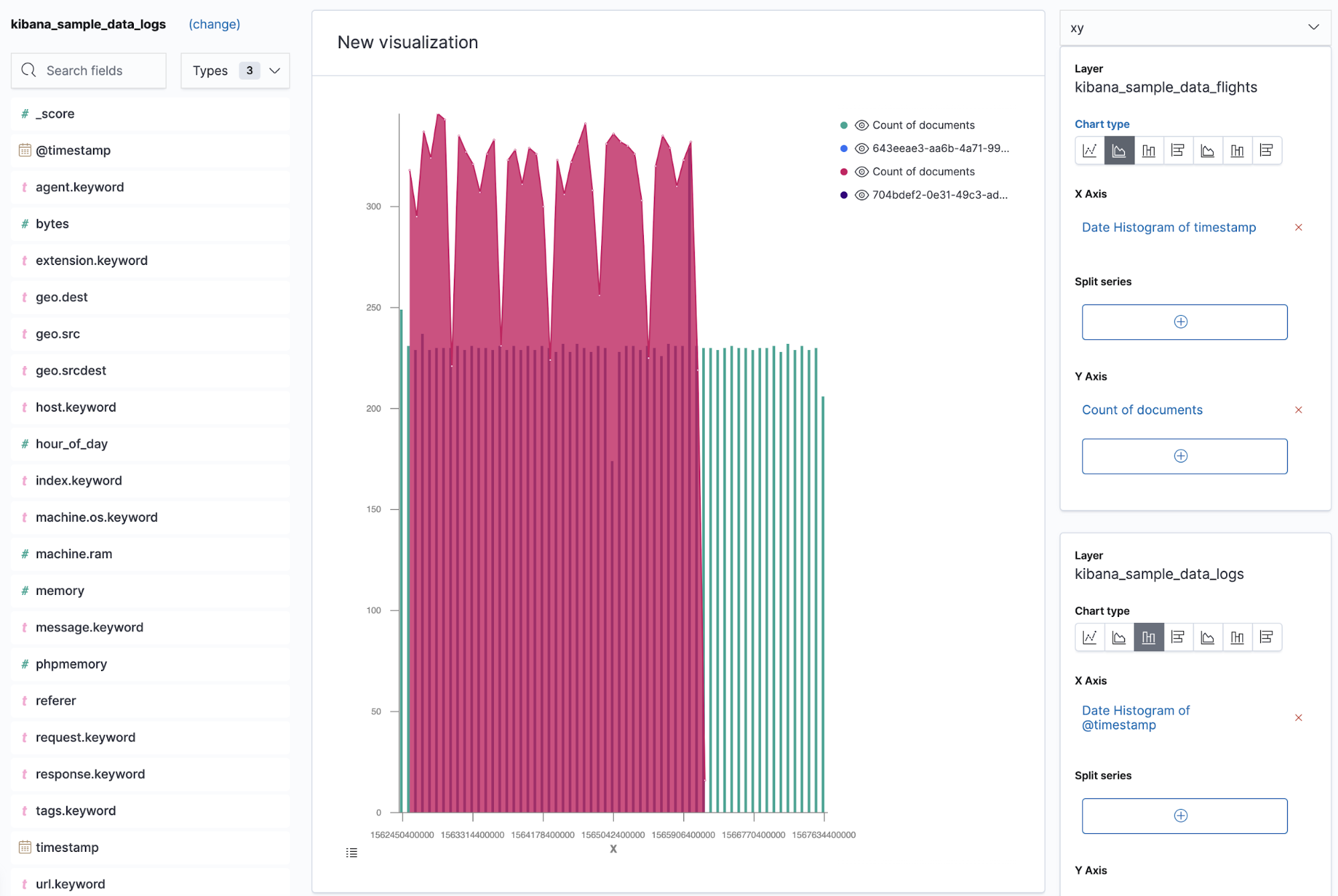Image resolution: width=1338 pixels, height=896 pixels.
Task: Select the extension.keyword field
Action: pos(151,260)
